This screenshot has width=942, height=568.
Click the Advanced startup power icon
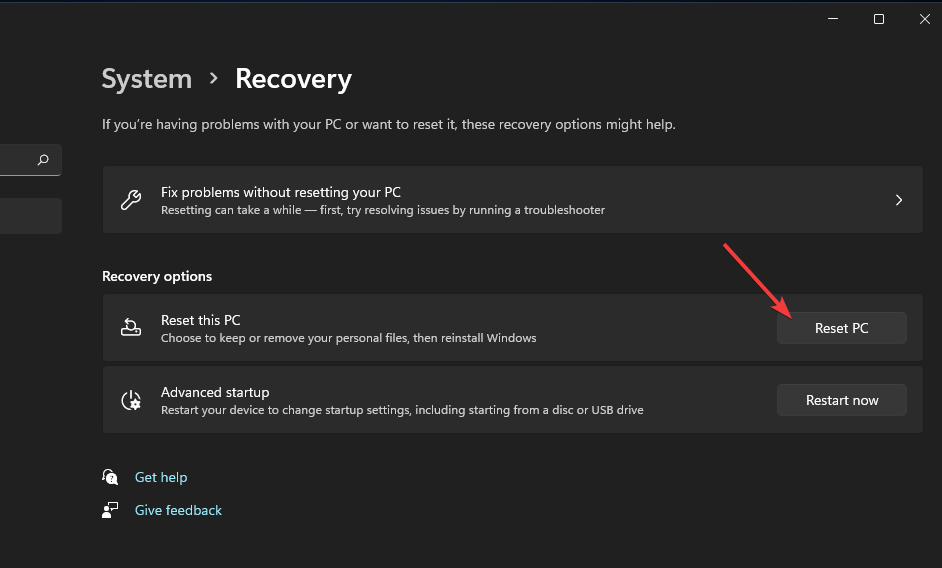131,400
